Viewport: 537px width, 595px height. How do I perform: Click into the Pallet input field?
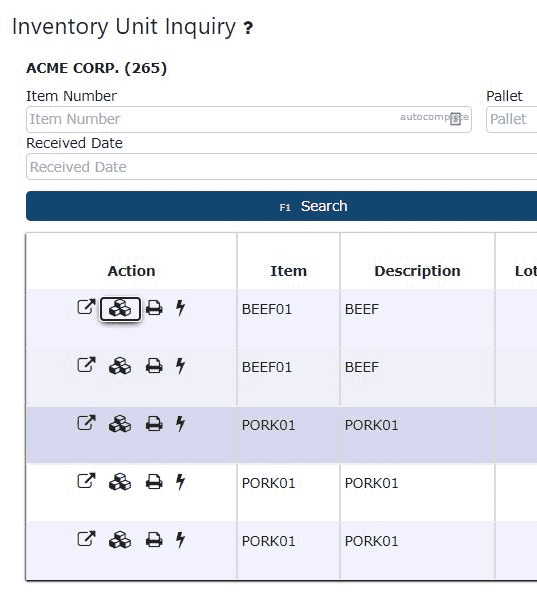512,120
